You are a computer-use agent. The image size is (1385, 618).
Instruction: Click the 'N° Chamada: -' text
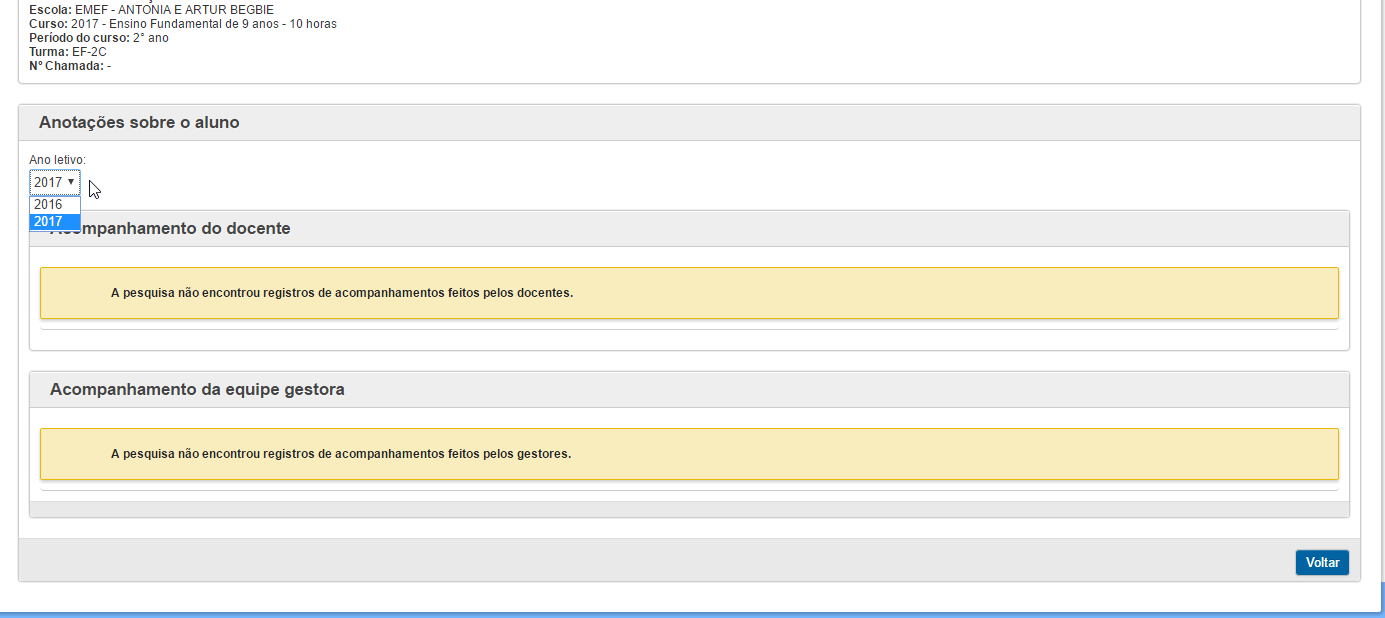click(70, 66)
